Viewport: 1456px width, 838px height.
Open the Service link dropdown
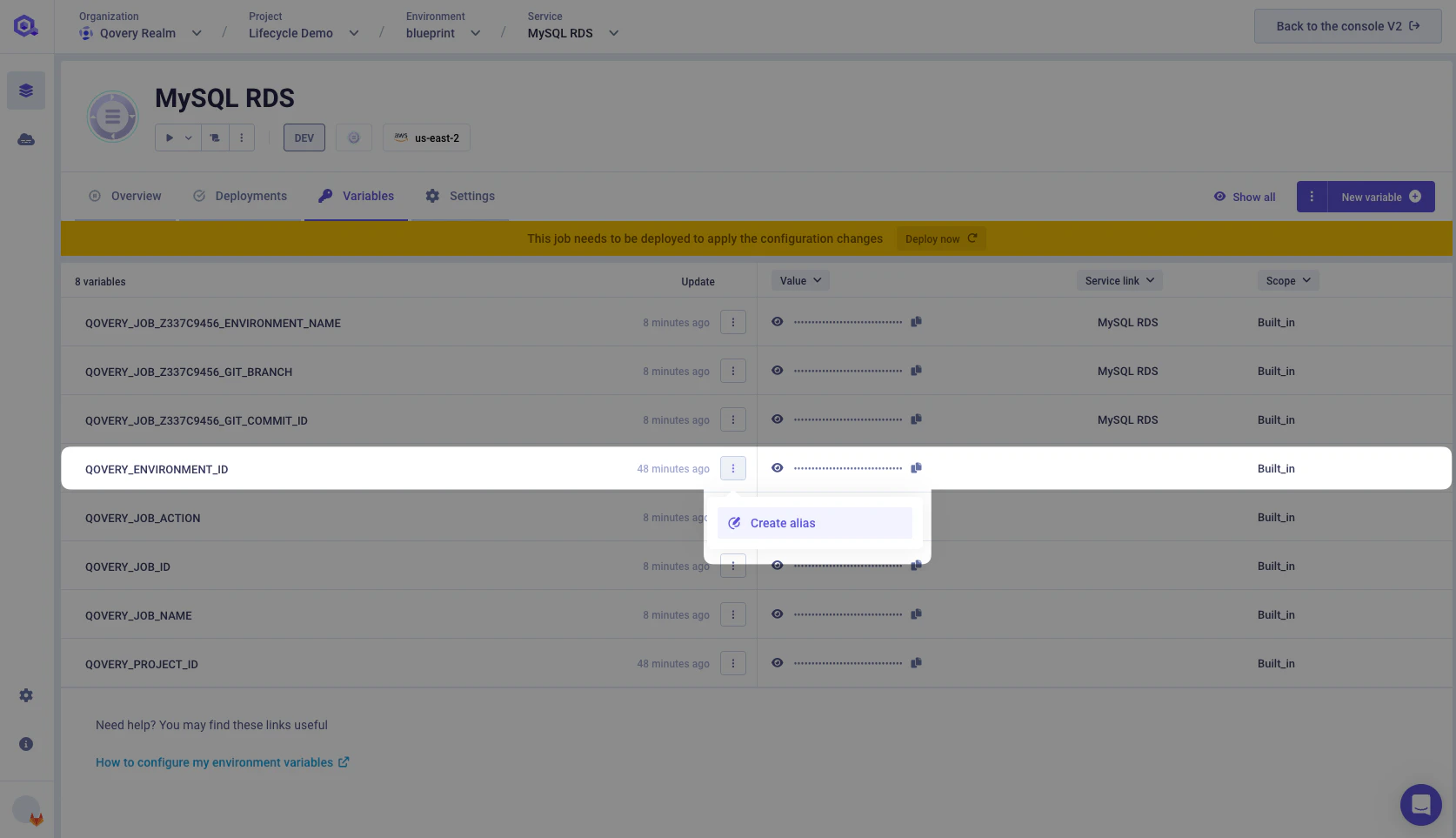[1119, 280]
